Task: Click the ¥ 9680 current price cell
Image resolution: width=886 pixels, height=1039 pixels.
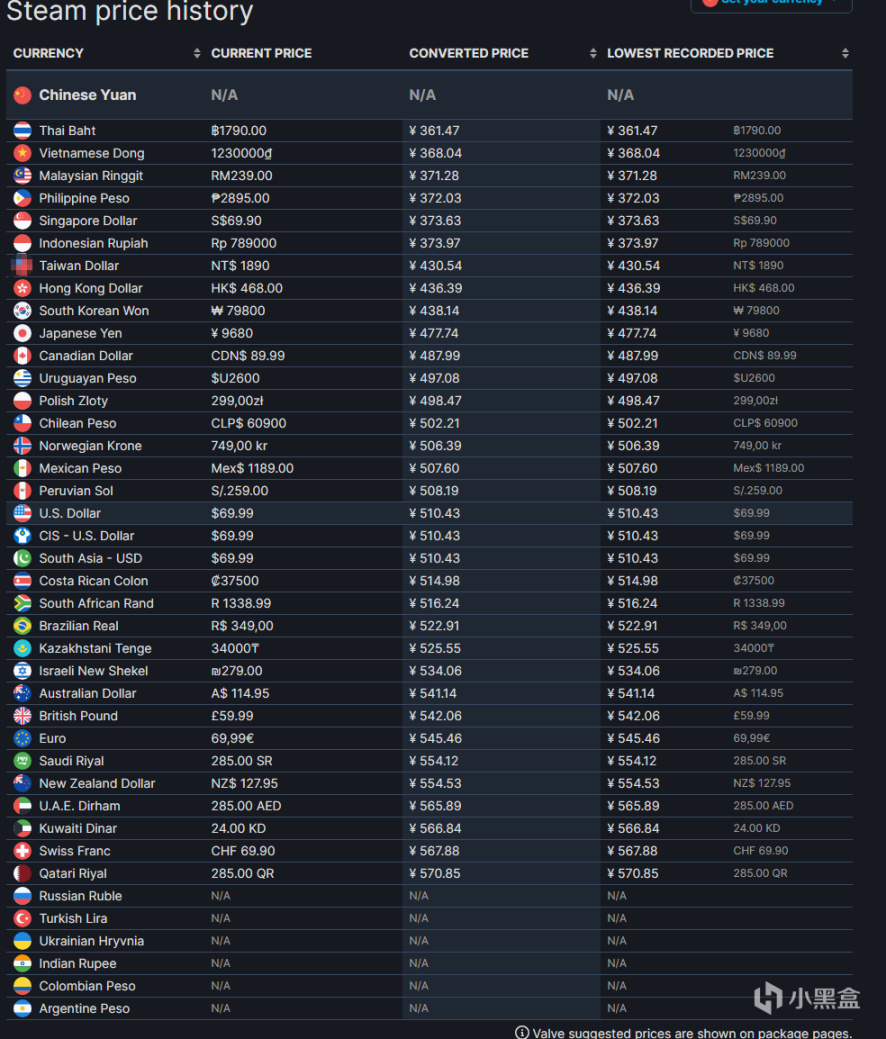Action: point(232,333)
